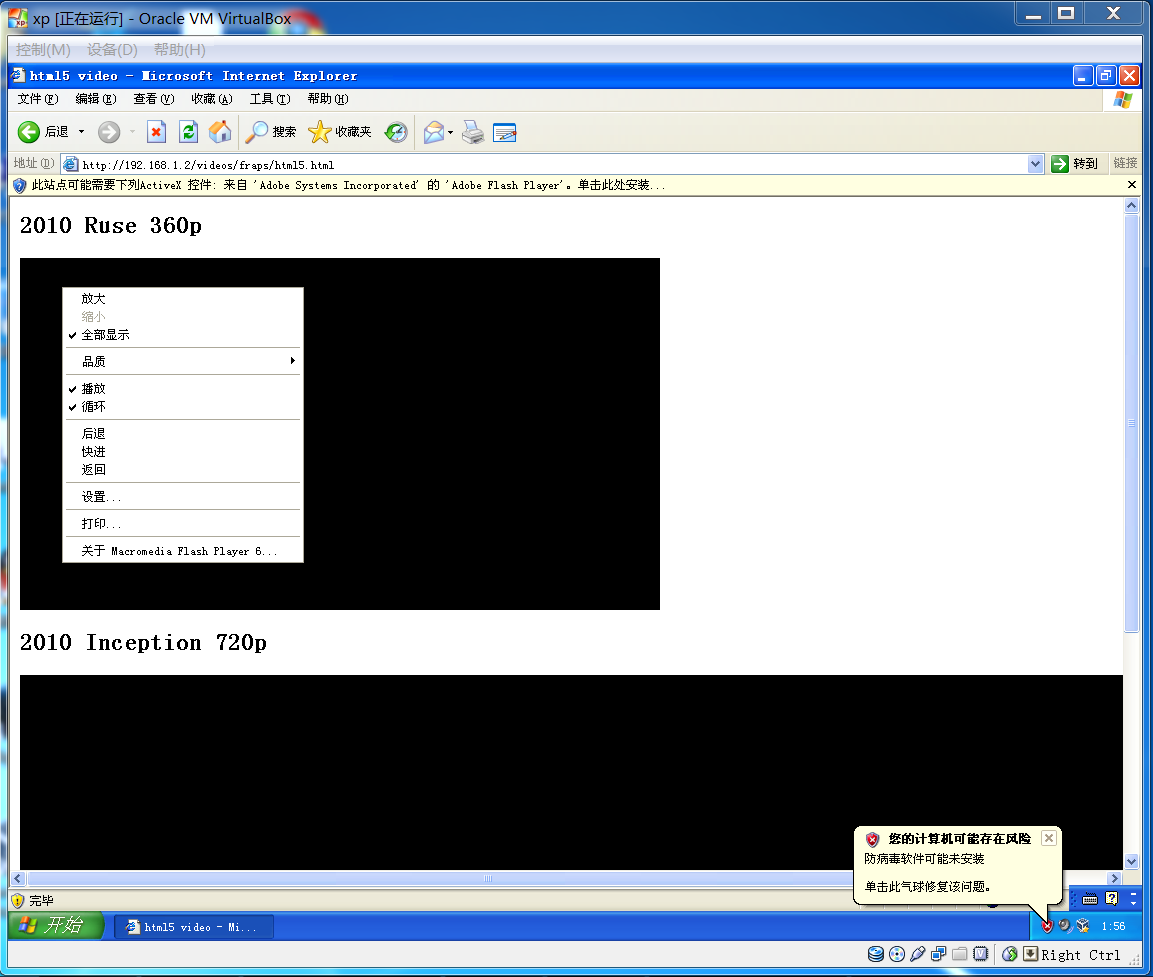Screen dimensions: 1153x977
Task: Click the language bar keyboard icon
Action: tap(1090, 898)
